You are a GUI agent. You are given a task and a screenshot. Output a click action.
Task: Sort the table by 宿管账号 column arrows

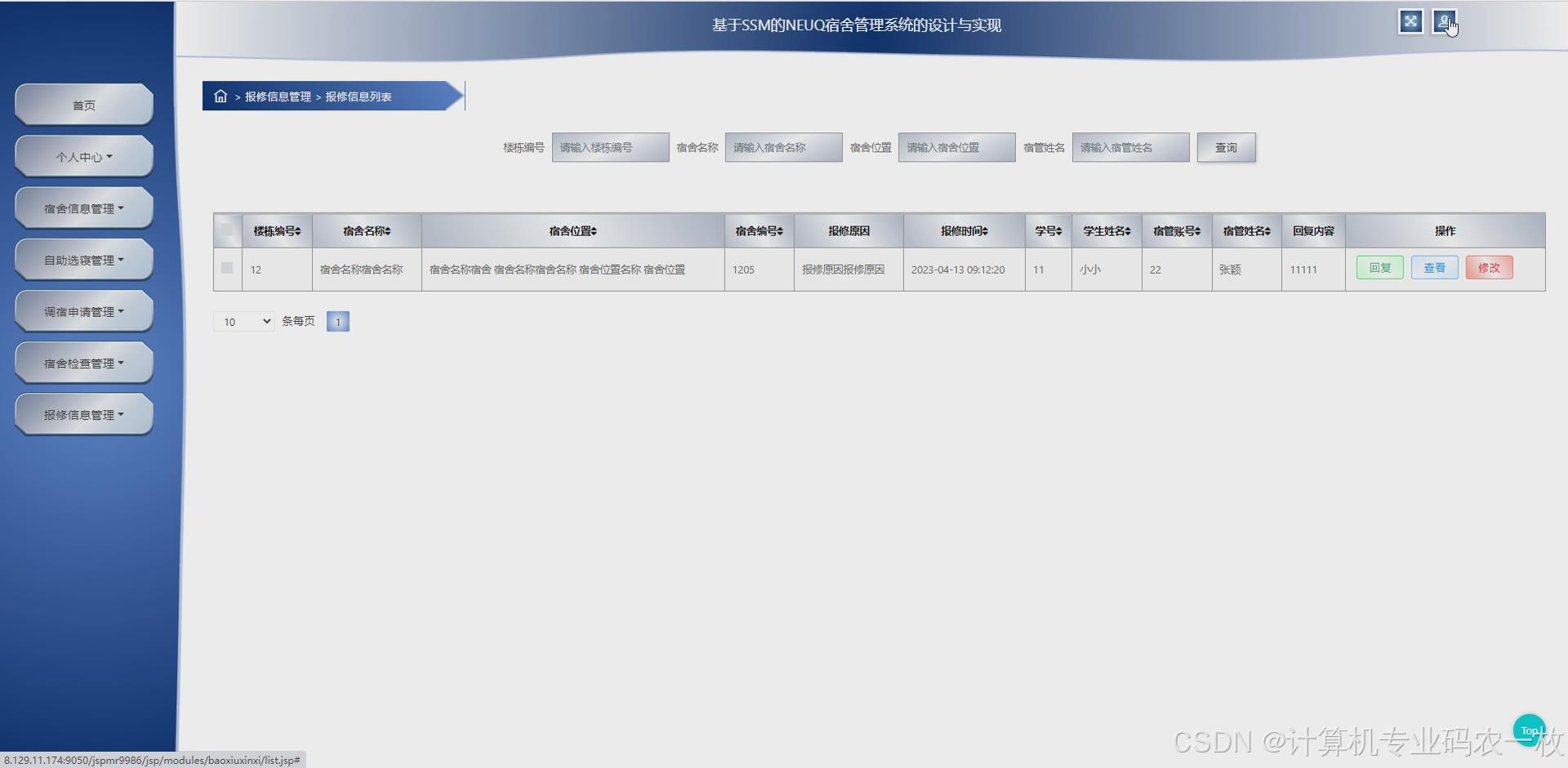coord(1197,230)
